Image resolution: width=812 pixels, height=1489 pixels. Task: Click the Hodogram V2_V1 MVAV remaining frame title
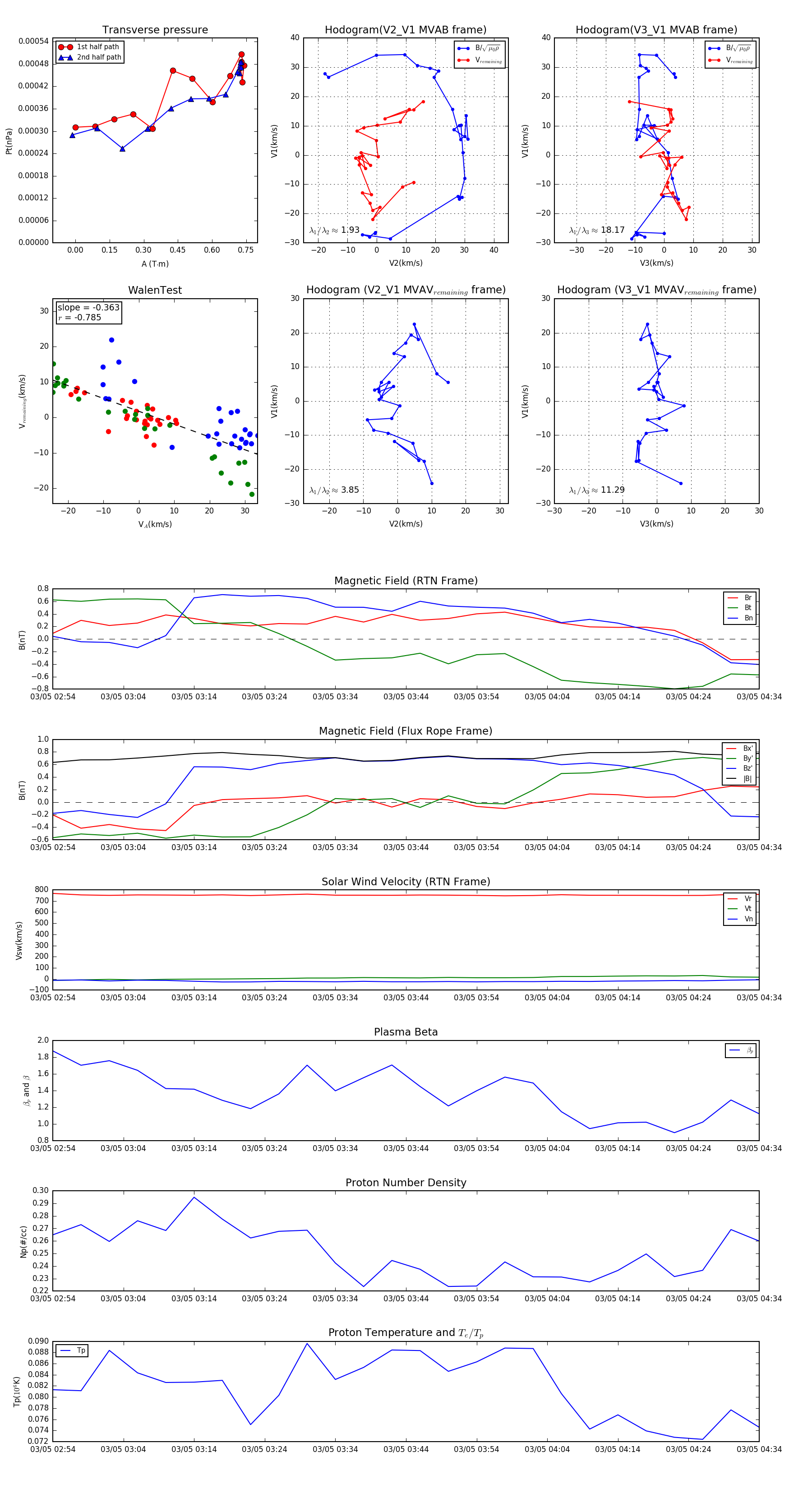406,290
